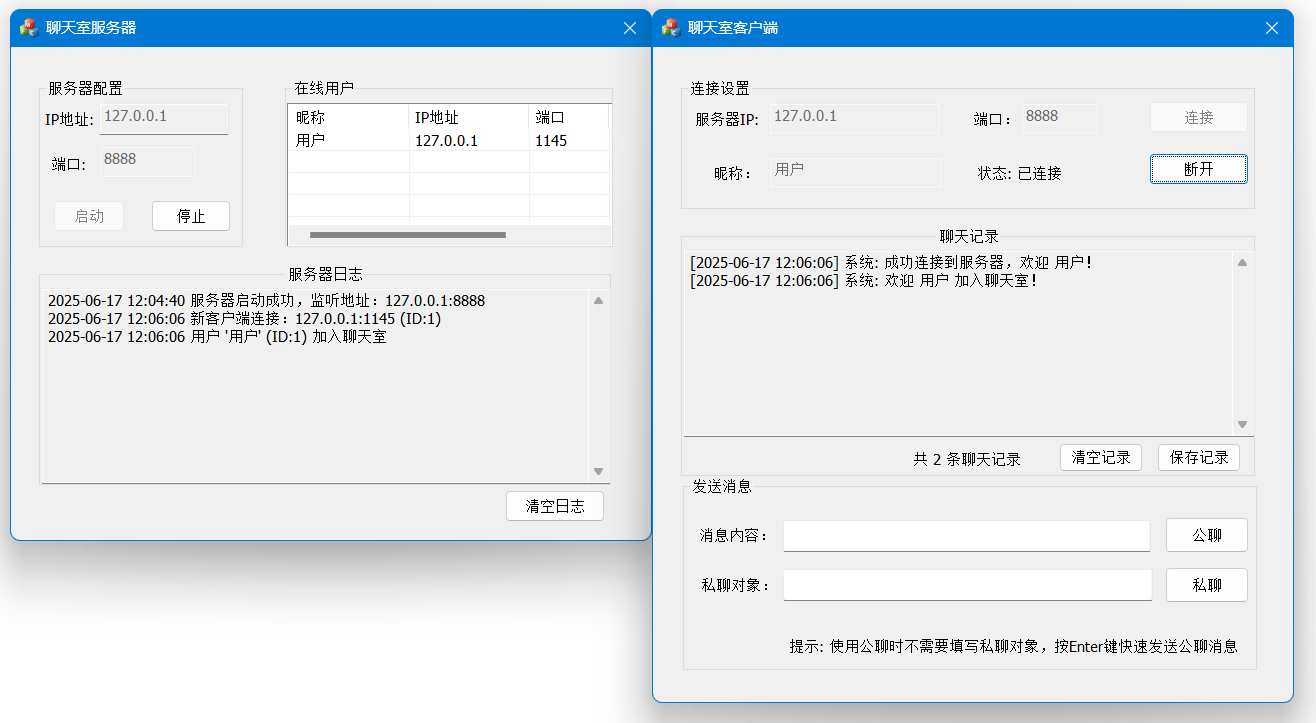Clear the server log with 清空日志
This screenshot has height=723, width=1316.
coord(555,506)
